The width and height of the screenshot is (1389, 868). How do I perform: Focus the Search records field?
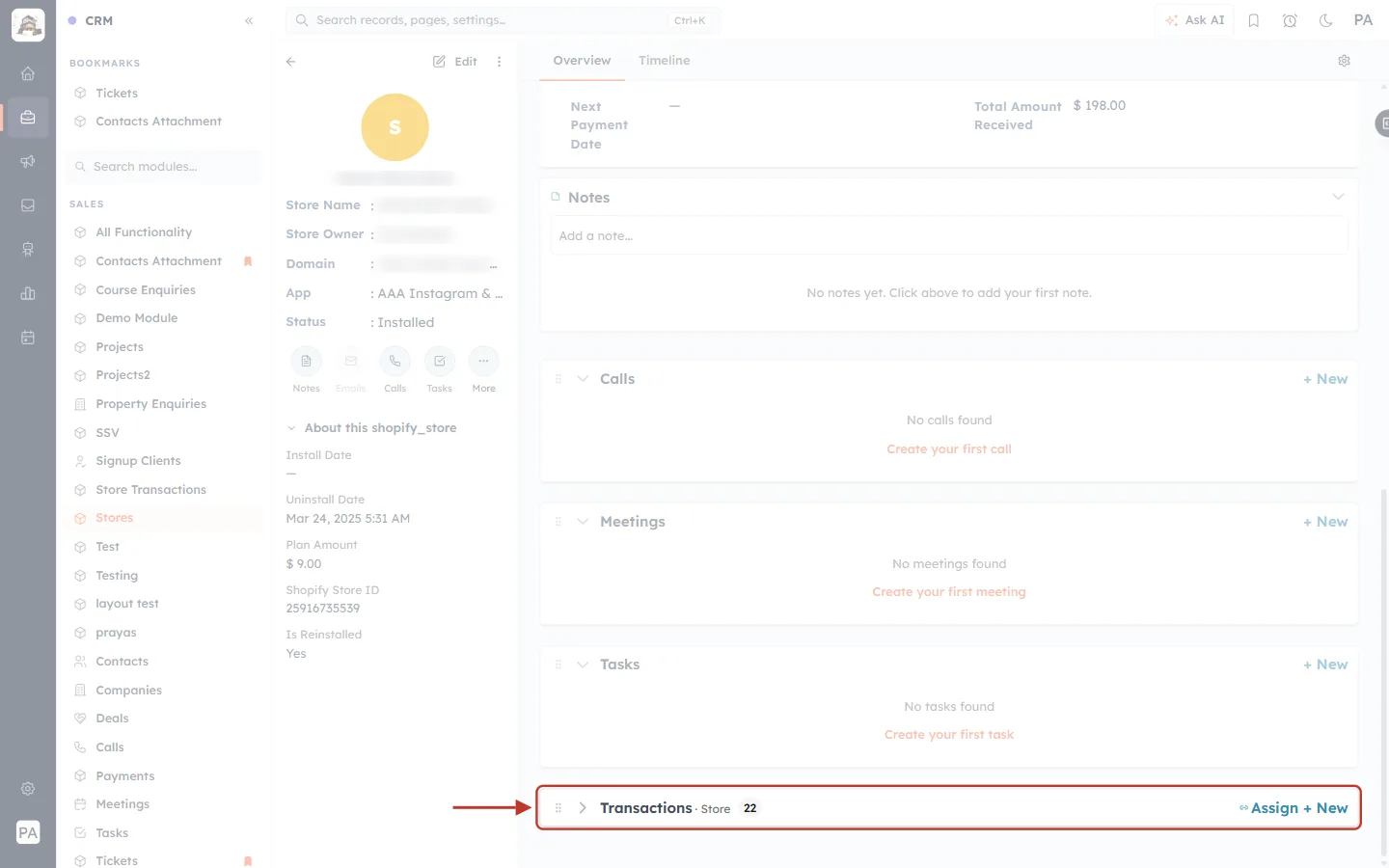503,20
